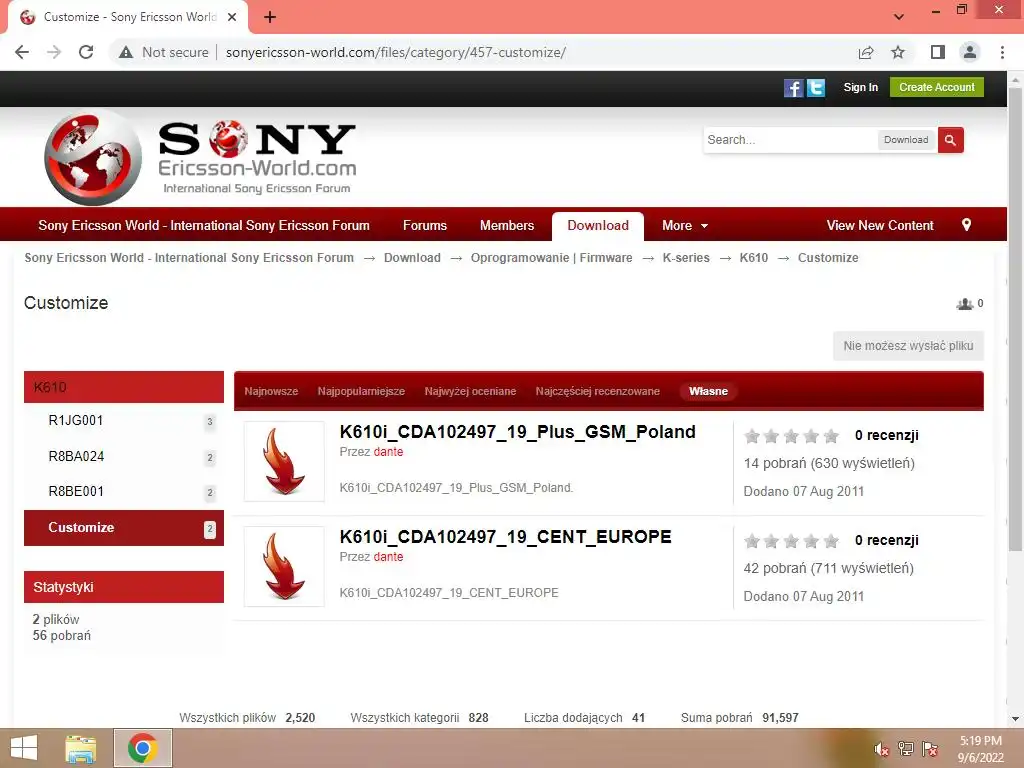
Task: Open a new browser tab
Action: 270,17
